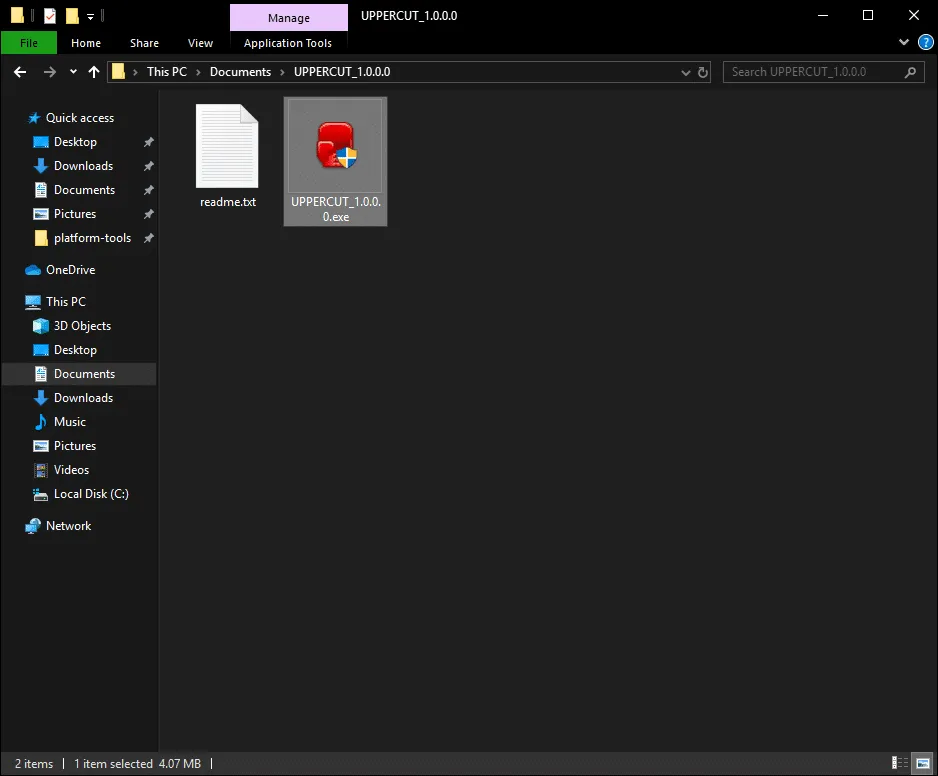Open the Help question mark icon
The height and width of the screenshot is (776, 938).
click(925, 42)
